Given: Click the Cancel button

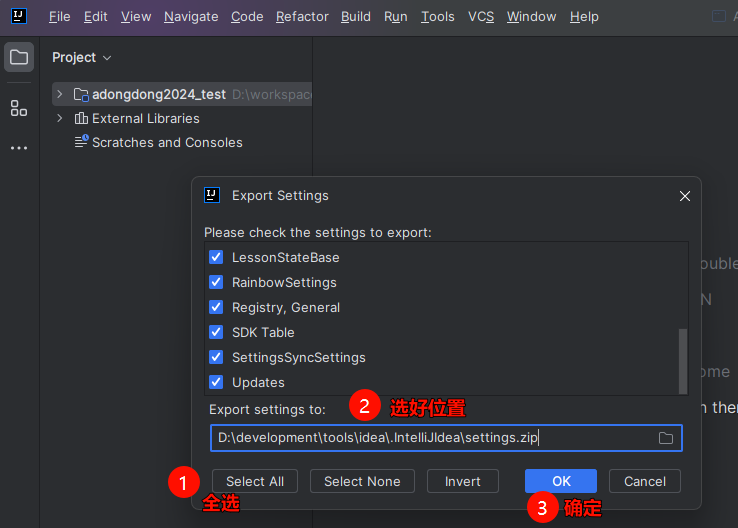Looking at the screenshot, I should pyautogui.click(x=645, y=481).
